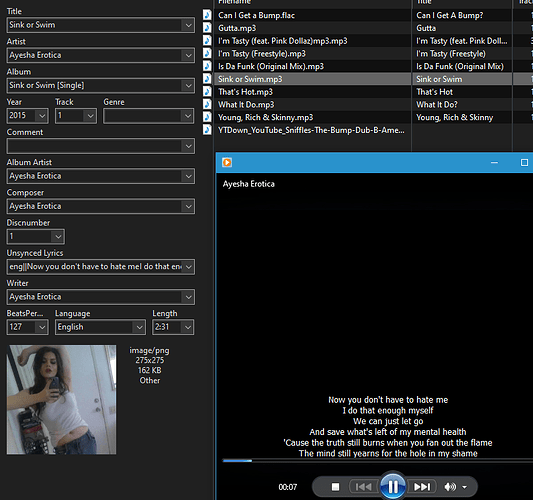Open the Album Artist dropdown
533x500 pixels.
point(188,176)
